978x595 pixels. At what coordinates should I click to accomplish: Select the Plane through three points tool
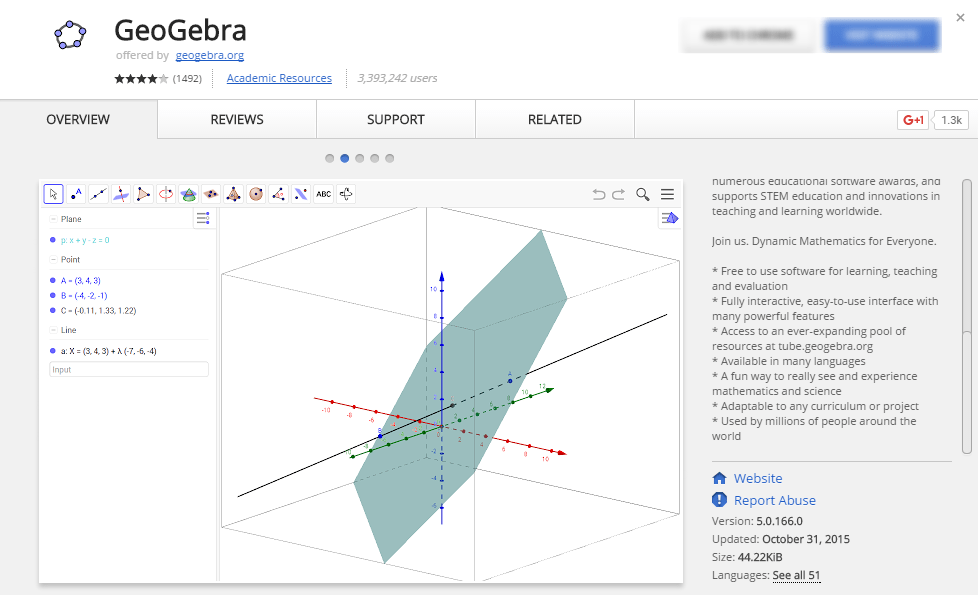point(211,194)
